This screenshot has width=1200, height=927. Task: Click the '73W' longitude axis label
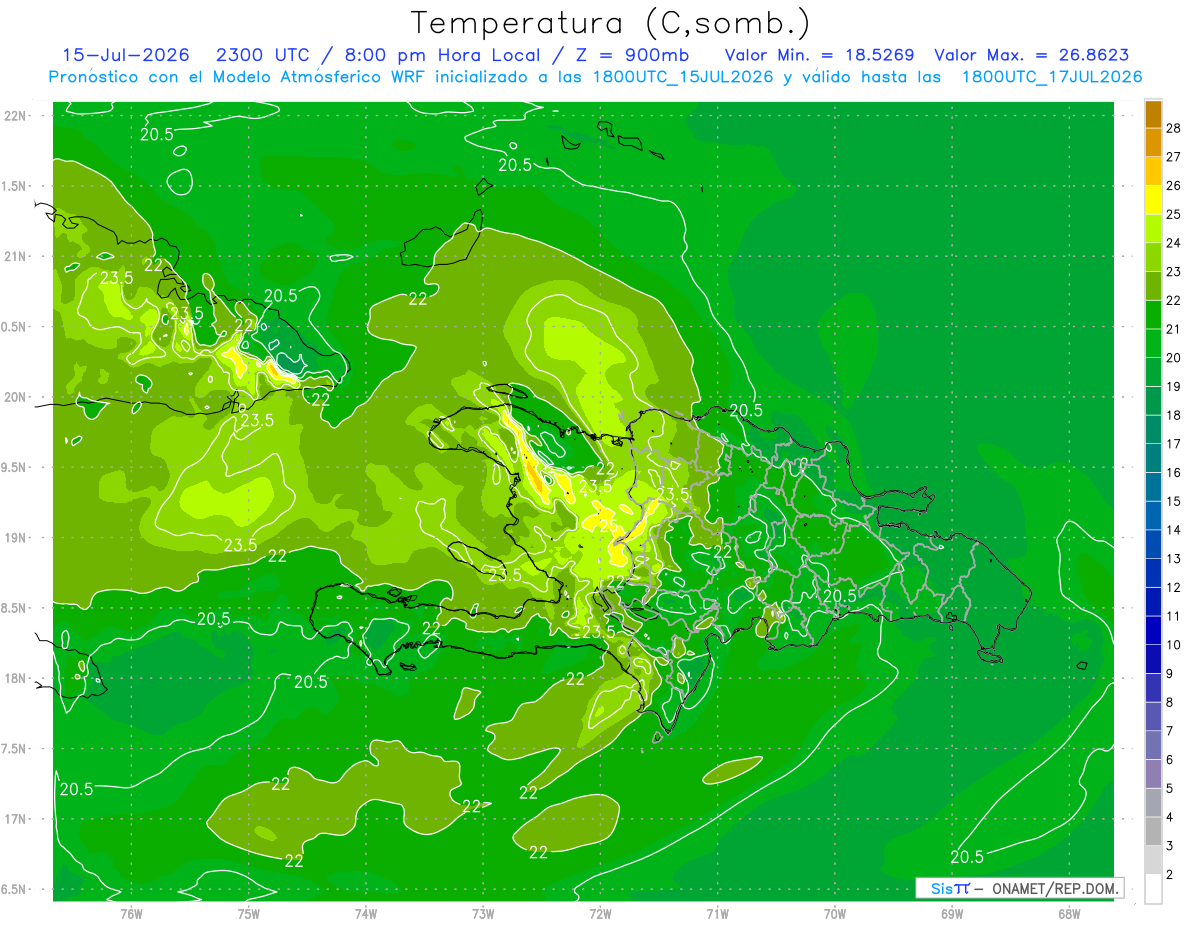coord(483,913)
